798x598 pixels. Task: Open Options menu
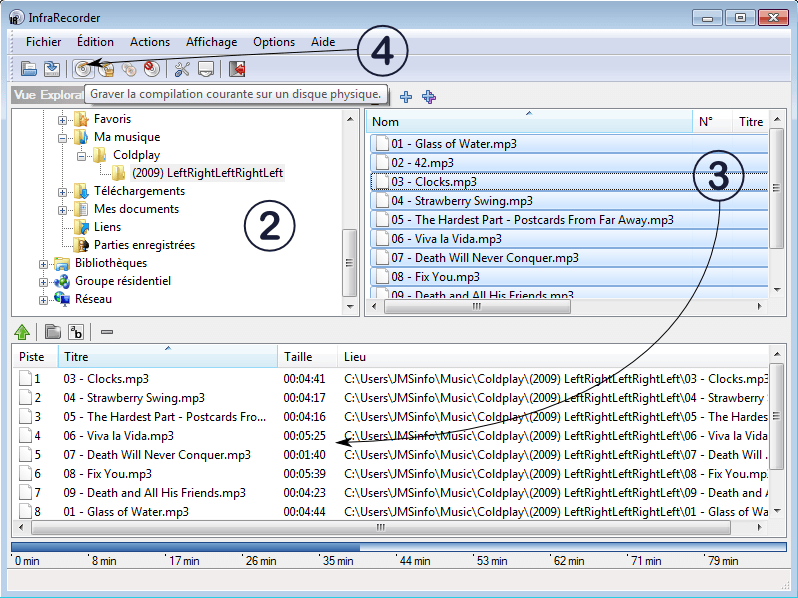tap(274, 42)
